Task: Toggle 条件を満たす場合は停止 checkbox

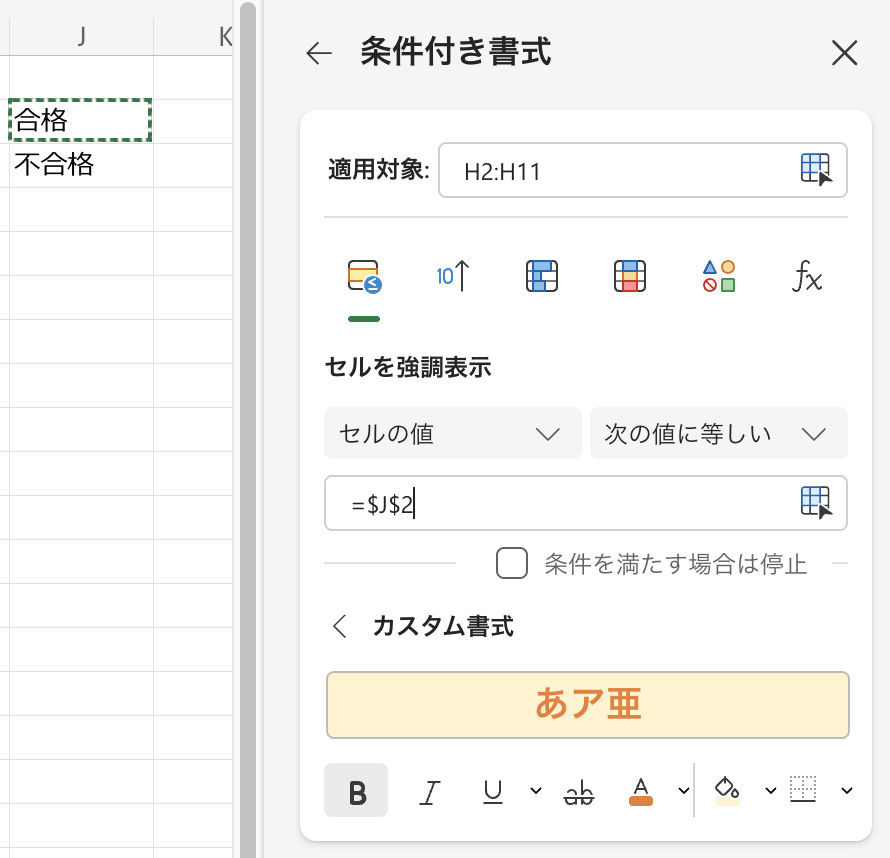Action: click(x=512, y=563)
